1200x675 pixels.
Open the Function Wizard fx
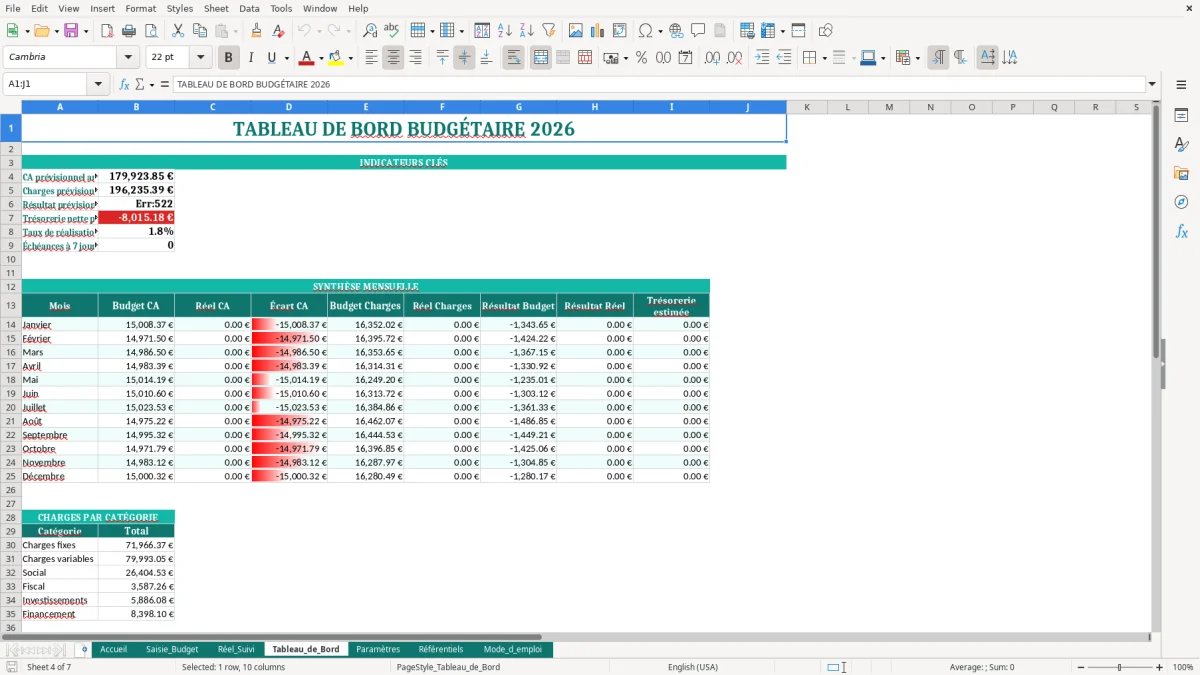tap(125, 84)
